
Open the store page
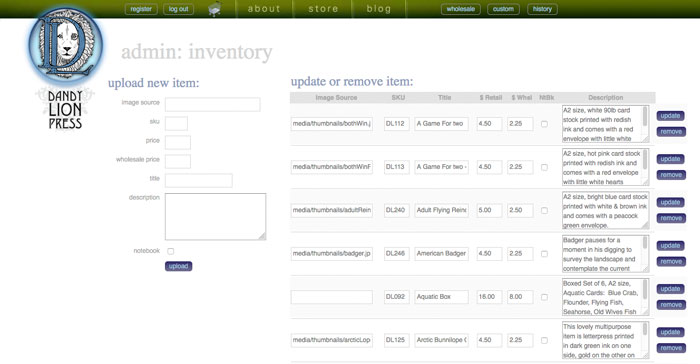[323, 9]
